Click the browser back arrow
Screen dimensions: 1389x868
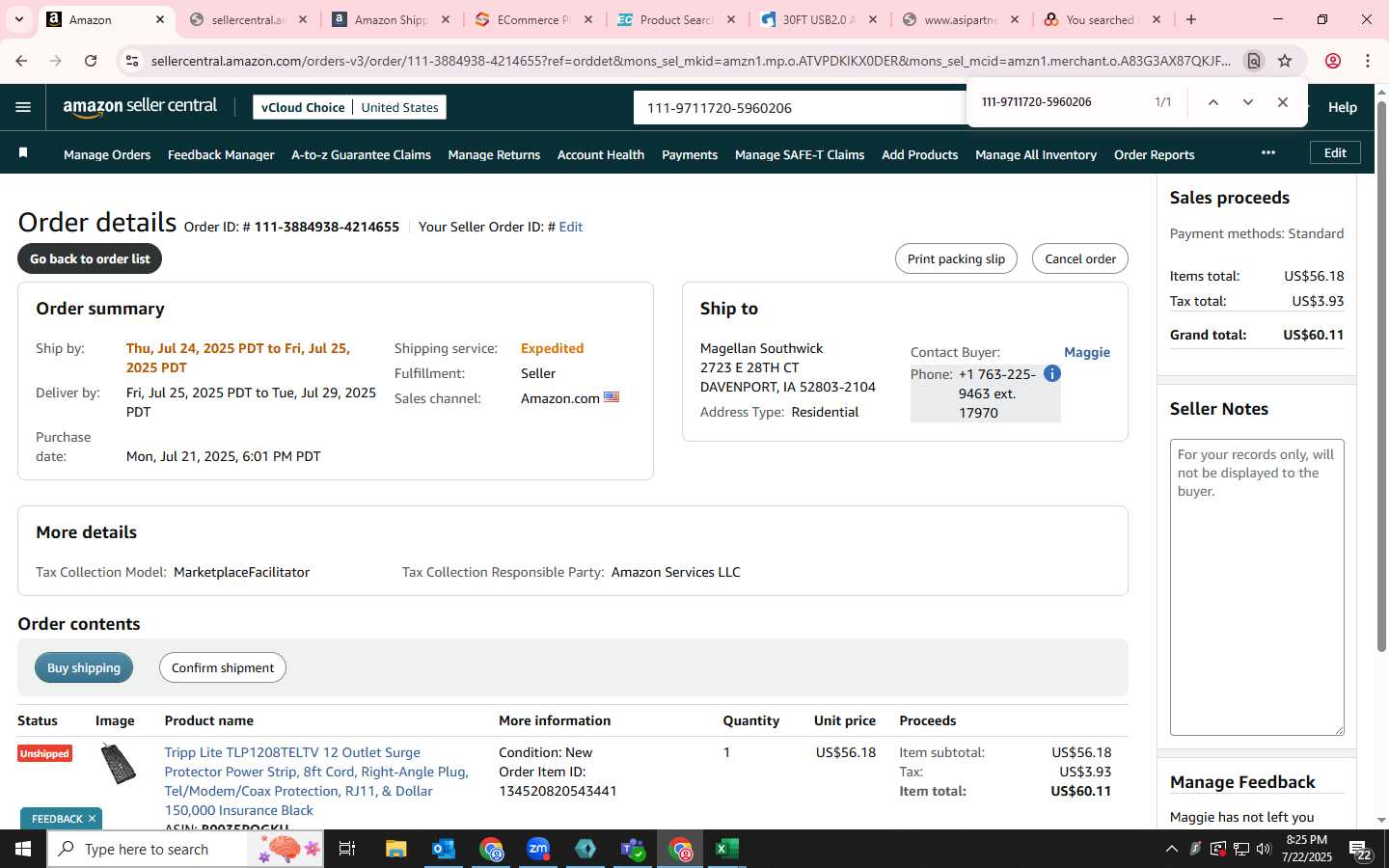[x=21, y=61]
